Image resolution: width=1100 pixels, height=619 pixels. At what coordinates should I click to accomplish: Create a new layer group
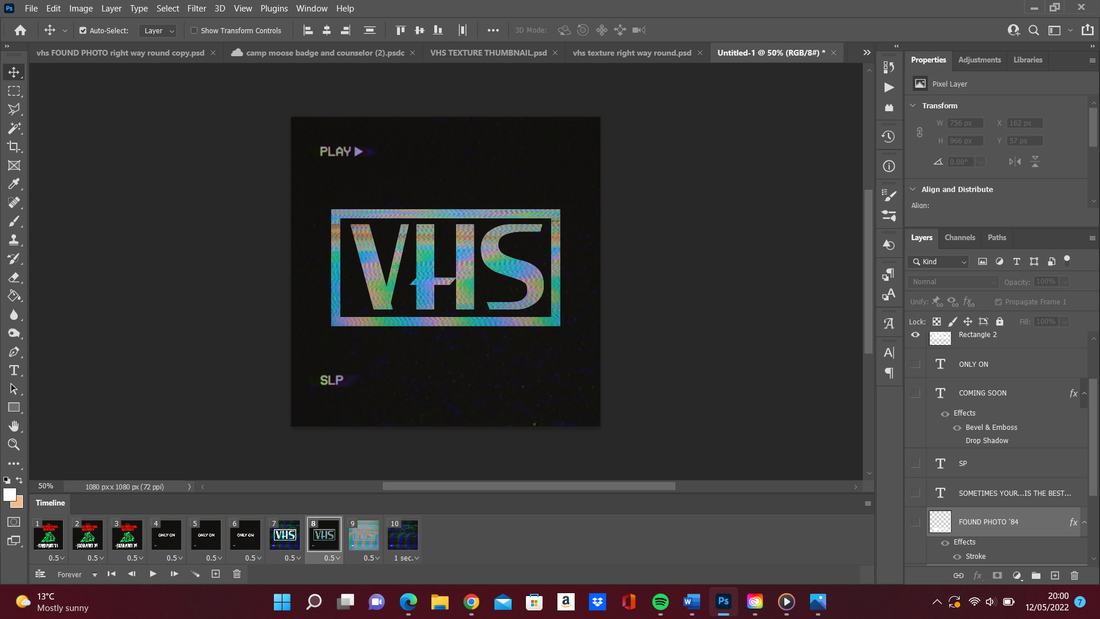coord(1036,575)
